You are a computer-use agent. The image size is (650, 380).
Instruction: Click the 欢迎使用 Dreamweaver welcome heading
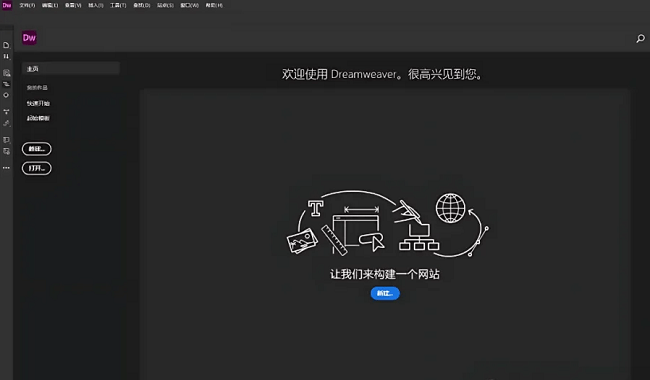click(x=382, y=74)
